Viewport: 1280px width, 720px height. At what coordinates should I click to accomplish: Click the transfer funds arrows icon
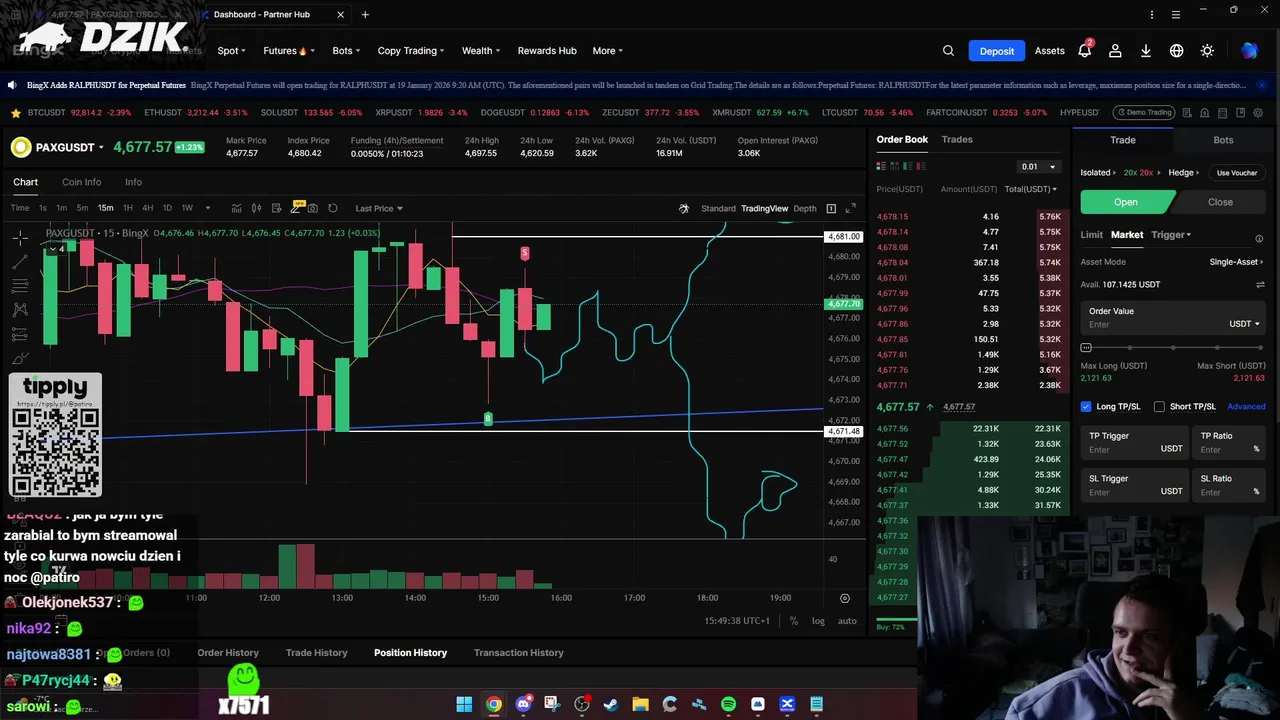pos(1260,285)
